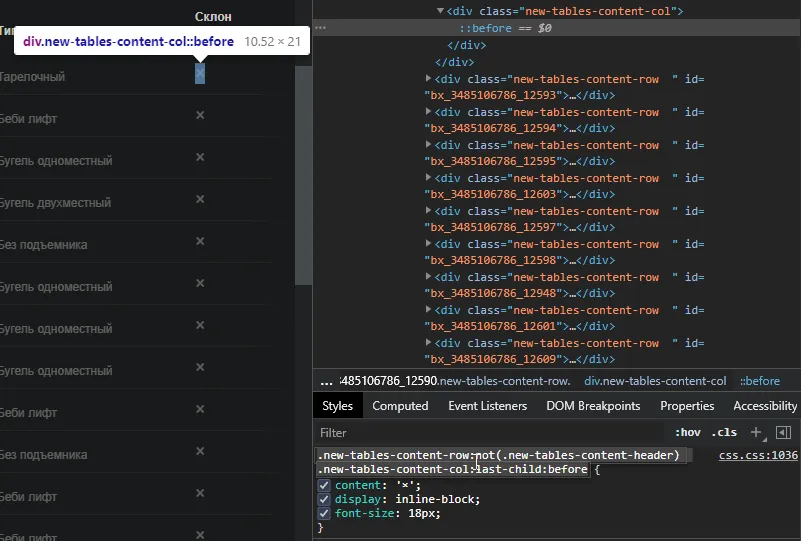Edit the content property value
Image resolution: width=801 pixels, height=541 pixels.
[x=407, y=485]
